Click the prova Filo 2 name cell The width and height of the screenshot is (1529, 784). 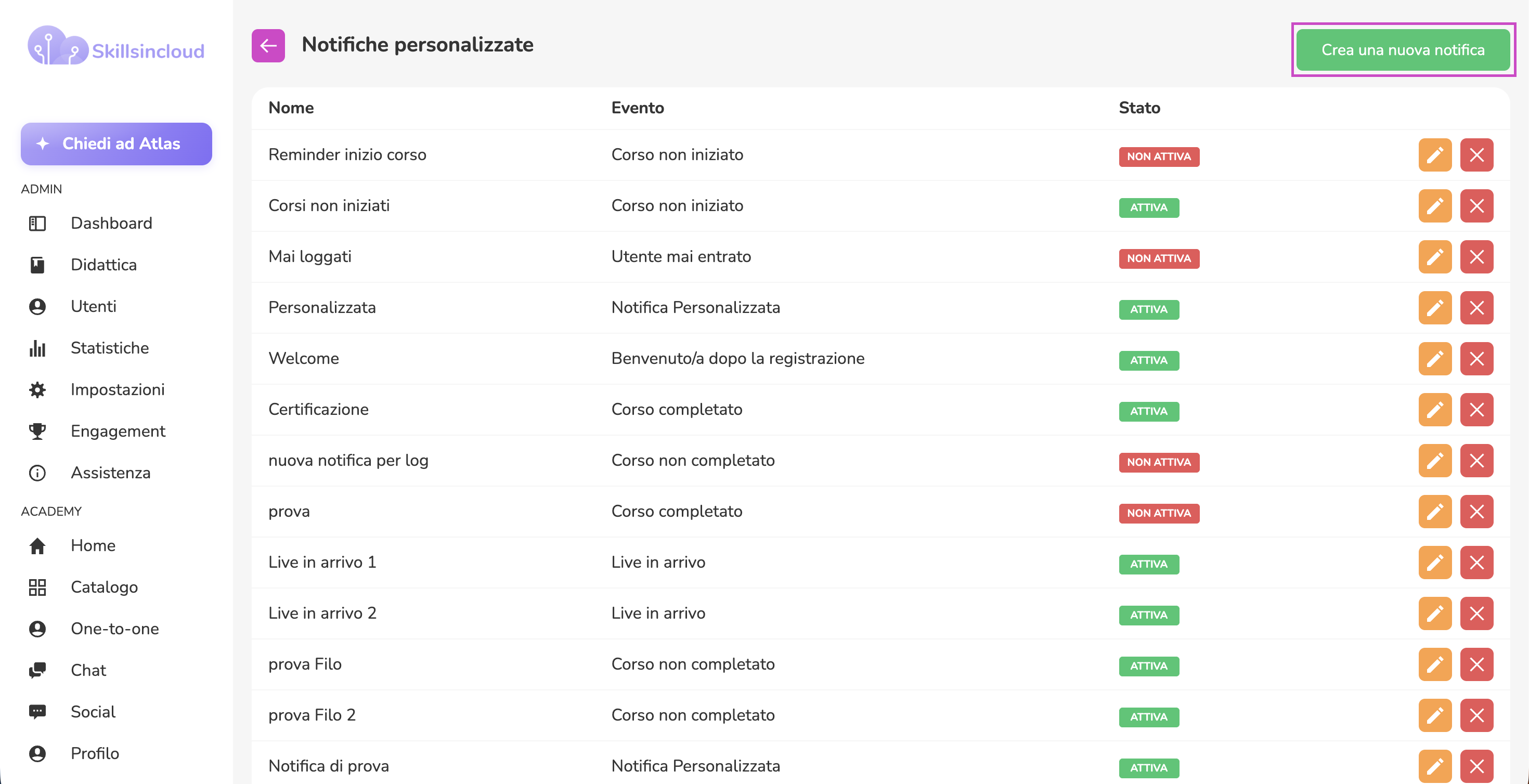click(x=312, y=715)
